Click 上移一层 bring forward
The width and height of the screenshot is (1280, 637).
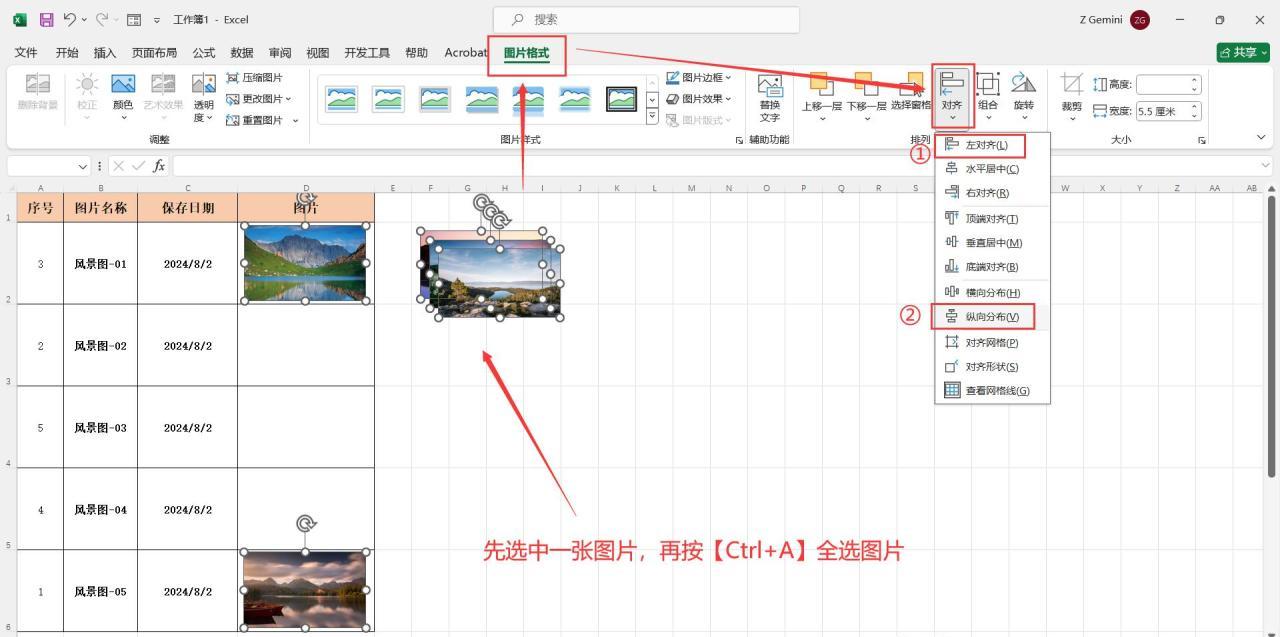[822, 97]
